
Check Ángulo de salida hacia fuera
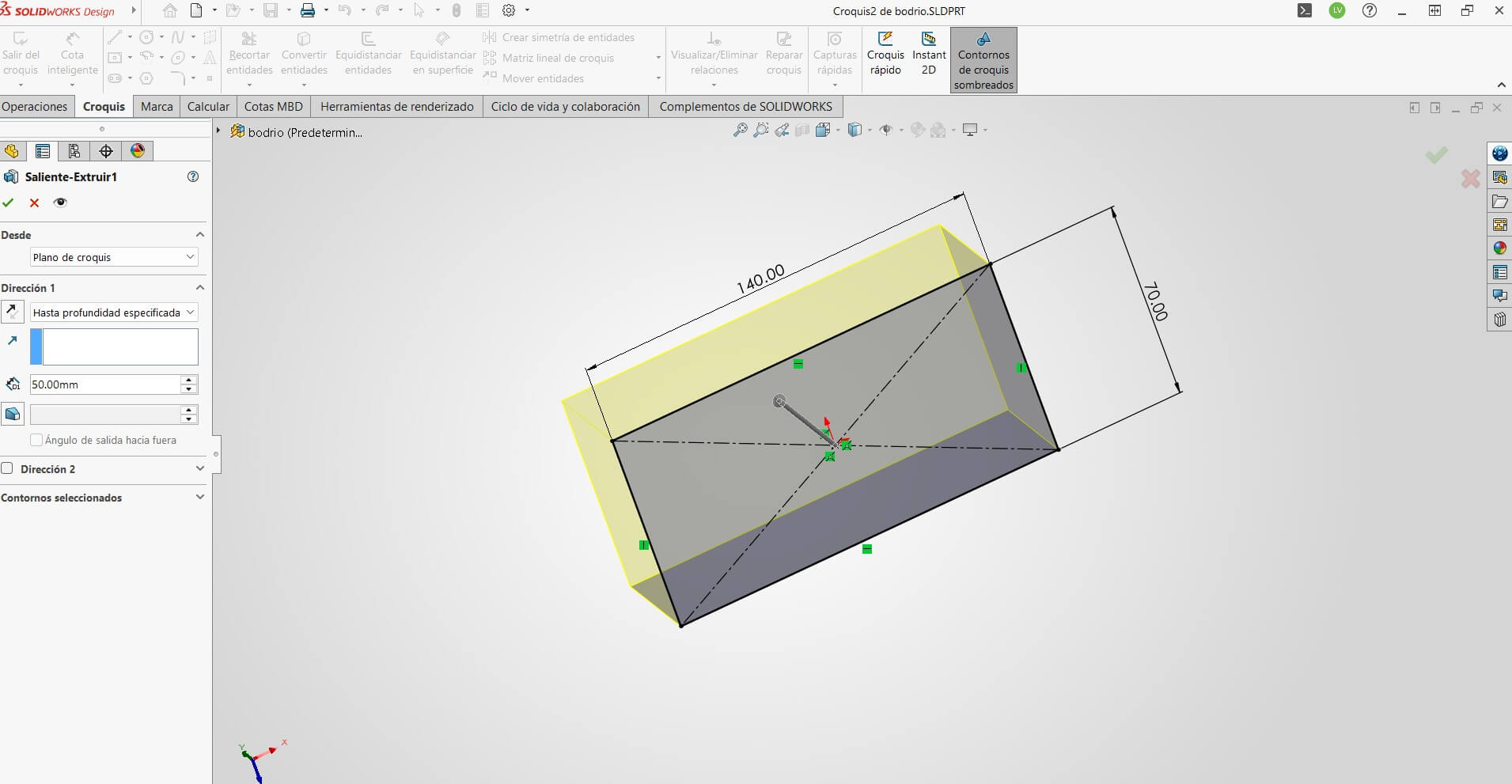pyautogui.click(x=36, y=440)
